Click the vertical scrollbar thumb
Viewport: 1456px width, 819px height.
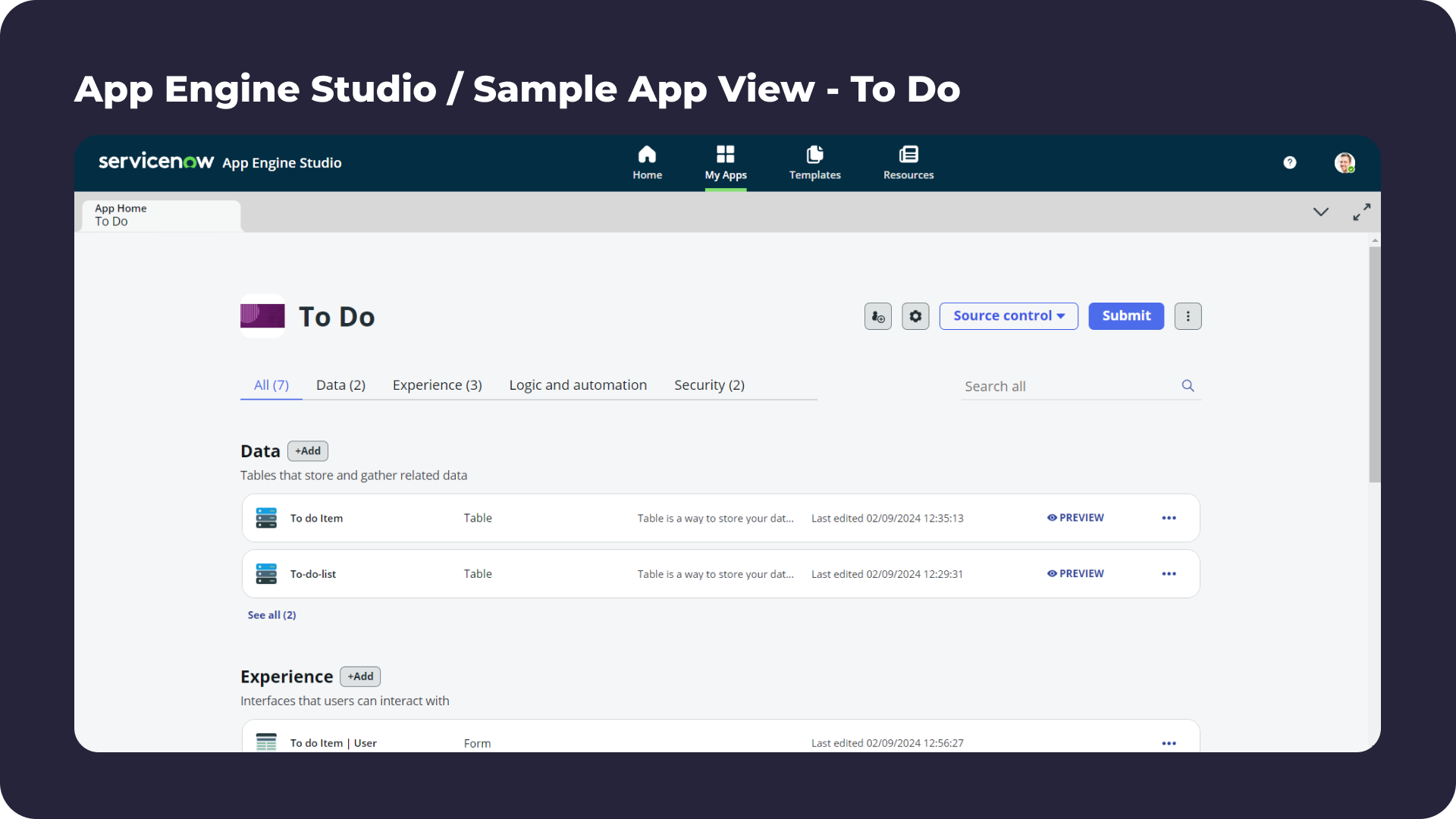tap(1375, 364)
